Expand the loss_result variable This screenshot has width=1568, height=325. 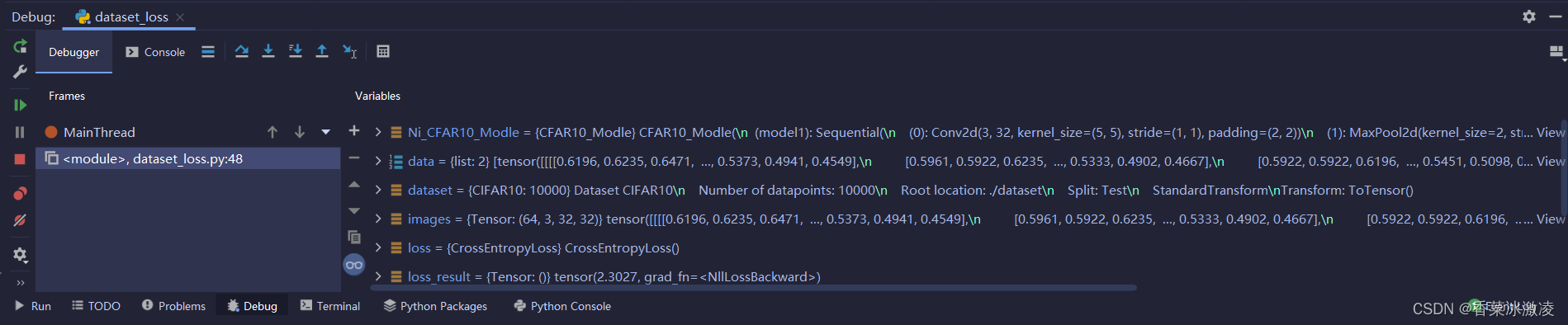click(378, 276)
